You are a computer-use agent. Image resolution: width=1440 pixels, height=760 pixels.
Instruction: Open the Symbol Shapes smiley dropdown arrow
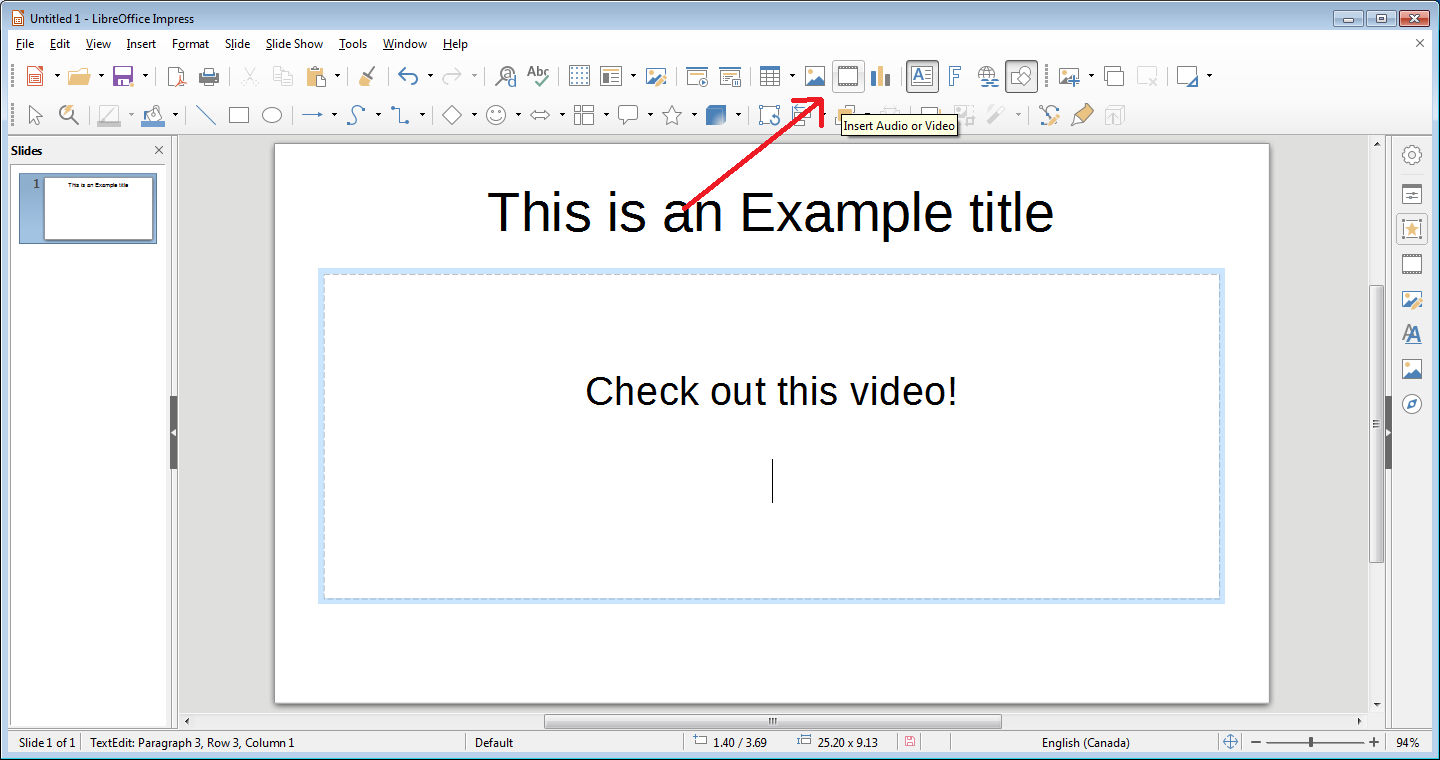[518, 115]
